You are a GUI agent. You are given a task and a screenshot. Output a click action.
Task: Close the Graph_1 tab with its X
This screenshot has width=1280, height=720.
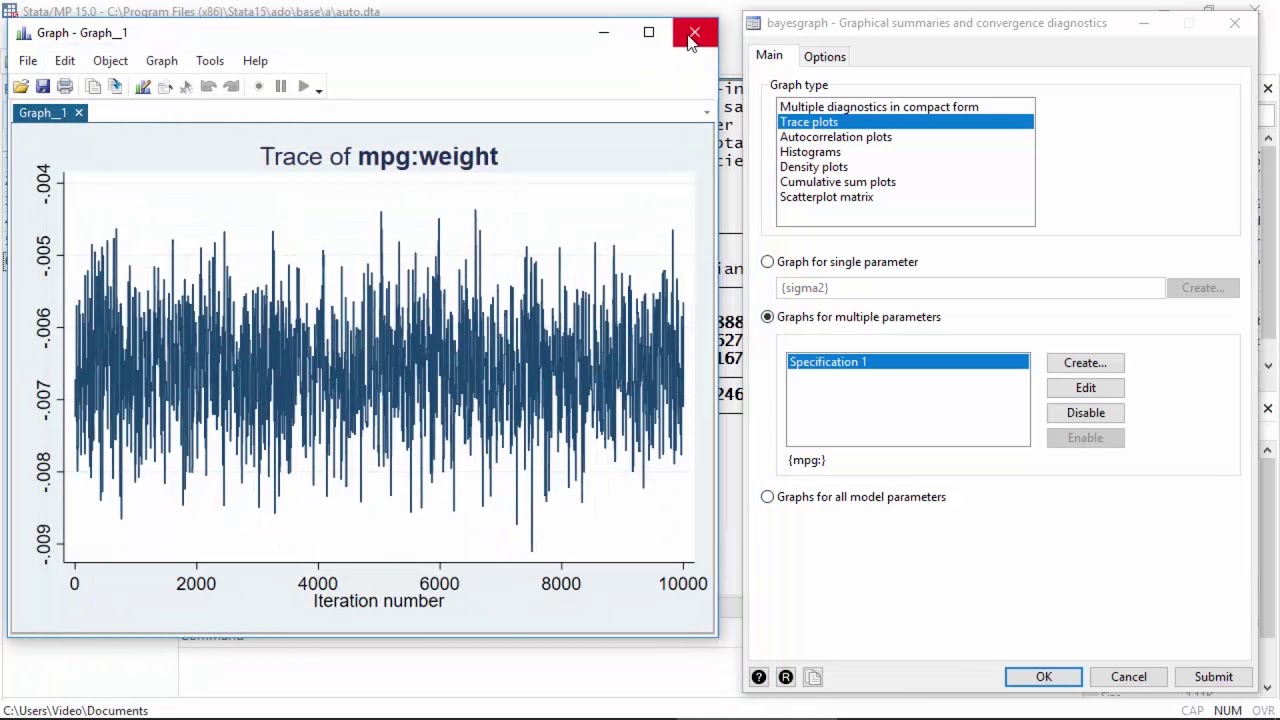coord(79,113)
